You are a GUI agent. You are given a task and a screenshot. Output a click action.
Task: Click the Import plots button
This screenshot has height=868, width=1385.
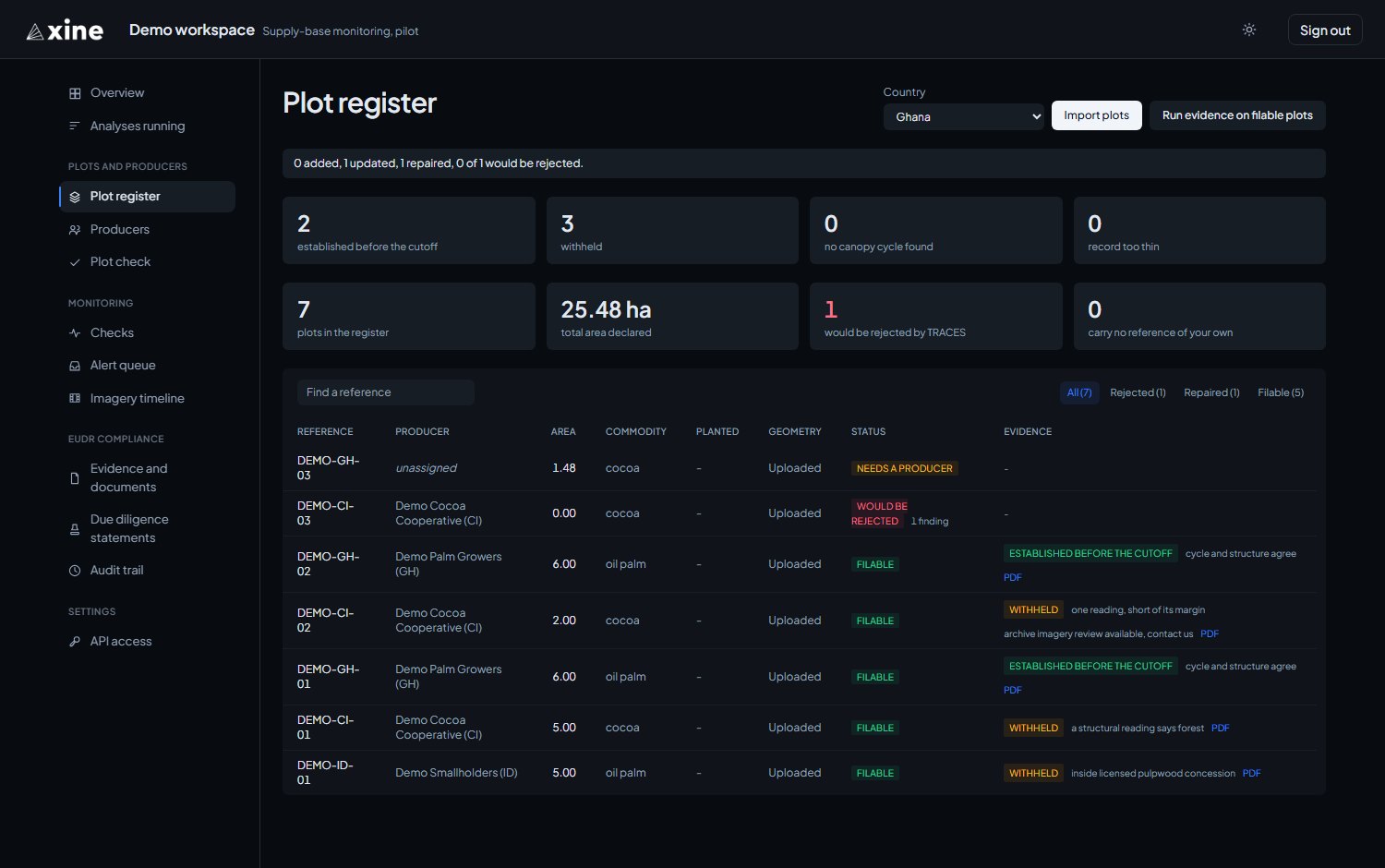pos(1097,115)
